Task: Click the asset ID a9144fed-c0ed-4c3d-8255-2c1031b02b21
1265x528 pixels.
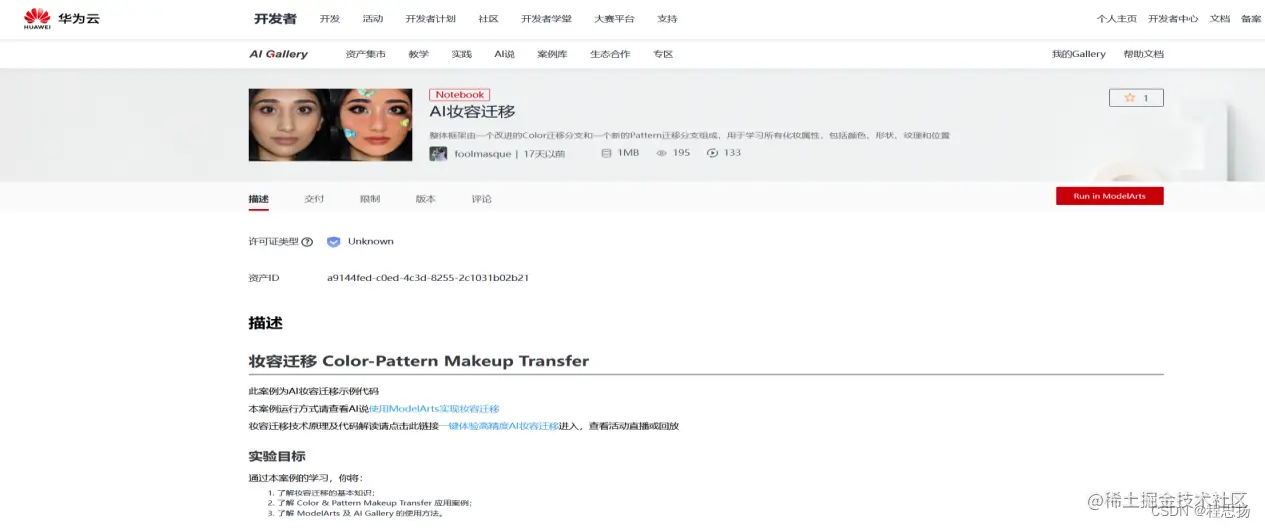Action: [428, 278]
